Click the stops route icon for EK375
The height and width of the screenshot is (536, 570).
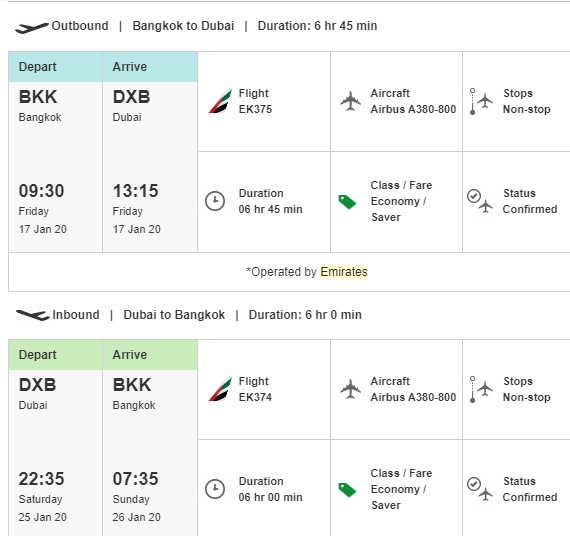(480, 101)
